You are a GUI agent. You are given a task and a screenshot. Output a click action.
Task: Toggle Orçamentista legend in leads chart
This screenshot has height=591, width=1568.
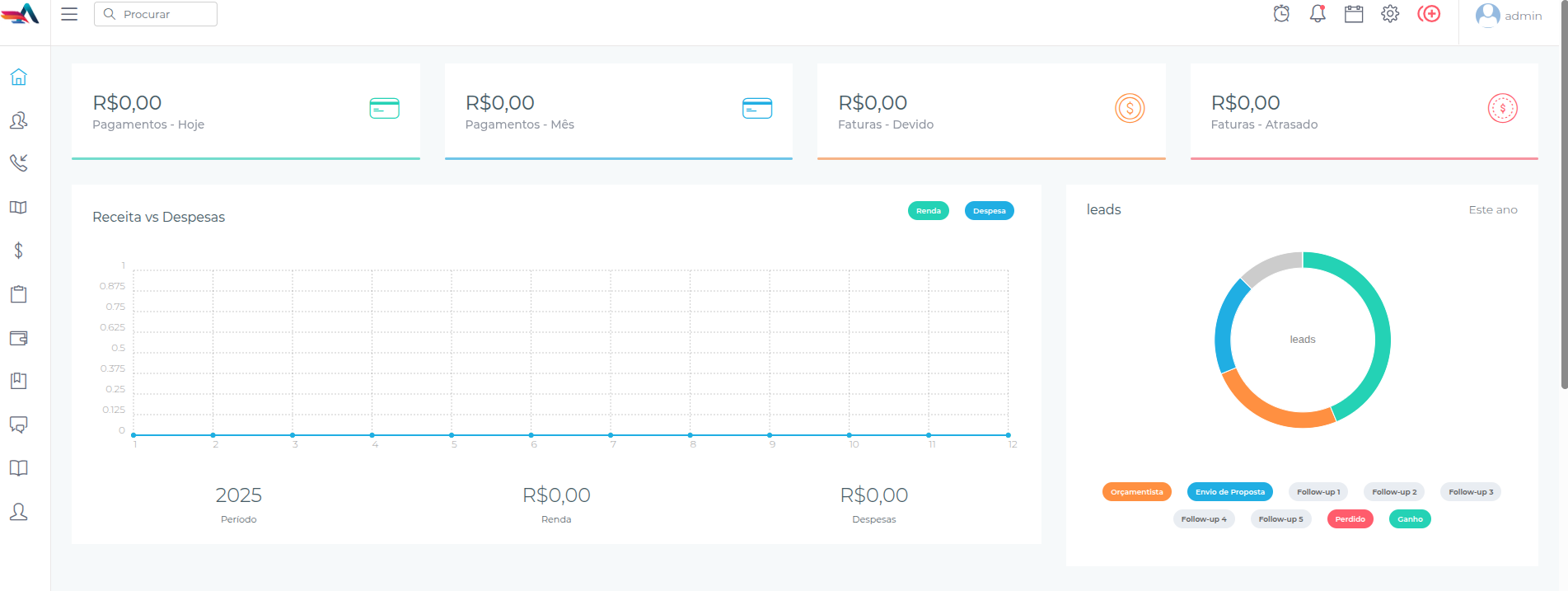[1136, 492]
